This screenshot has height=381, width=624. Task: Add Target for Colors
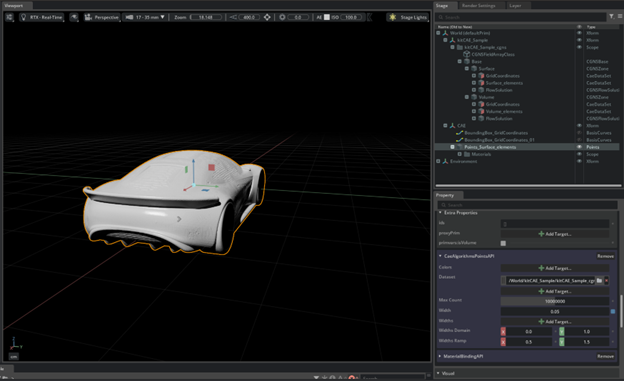pos(555,268)
